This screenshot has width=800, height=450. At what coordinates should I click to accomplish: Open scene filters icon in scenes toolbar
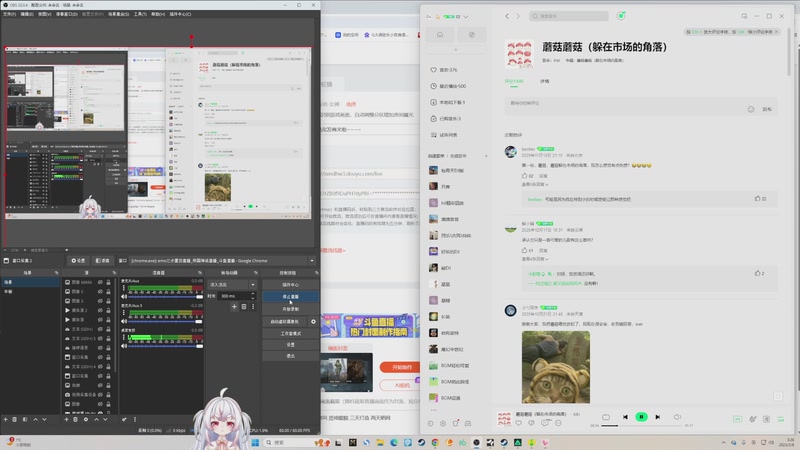(24, 419)
